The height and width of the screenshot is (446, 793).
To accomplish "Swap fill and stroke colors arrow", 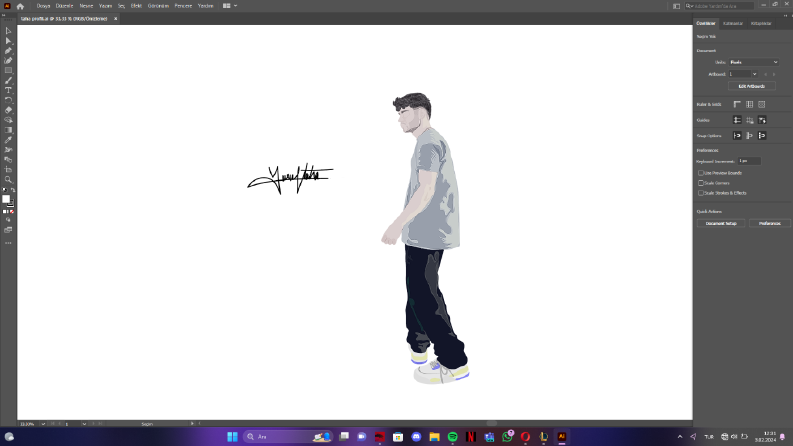I will (x=13, y=190).
